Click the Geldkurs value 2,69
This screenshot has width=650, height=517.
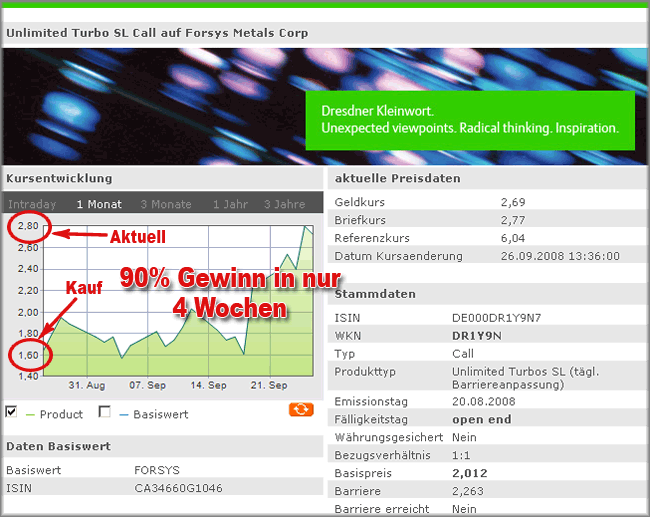coord(513,202)
